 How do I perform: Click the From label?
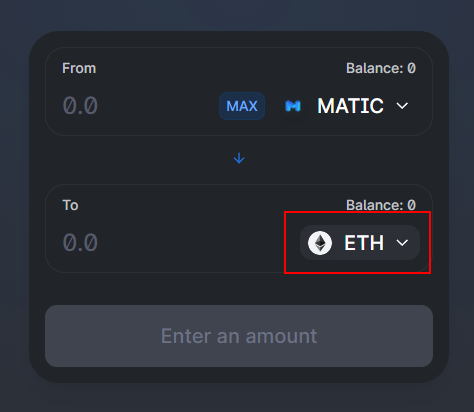(79, 68)
